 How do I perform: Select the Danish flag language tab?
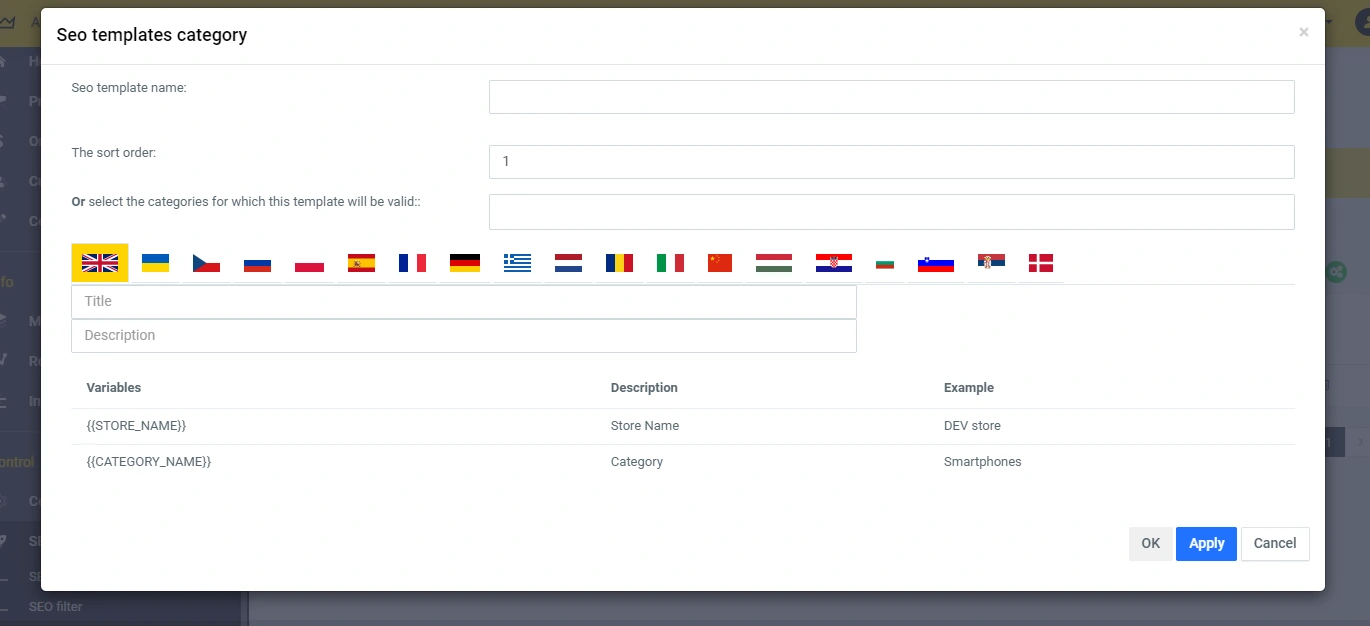(1041, 263)
